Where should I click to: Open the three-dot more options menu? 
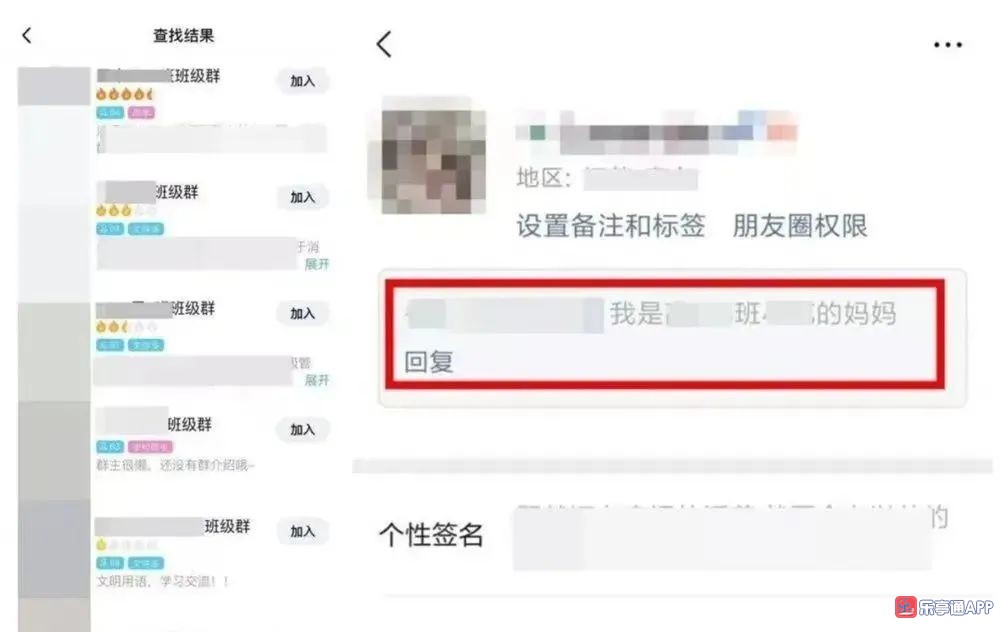click(x=948, y=45)
